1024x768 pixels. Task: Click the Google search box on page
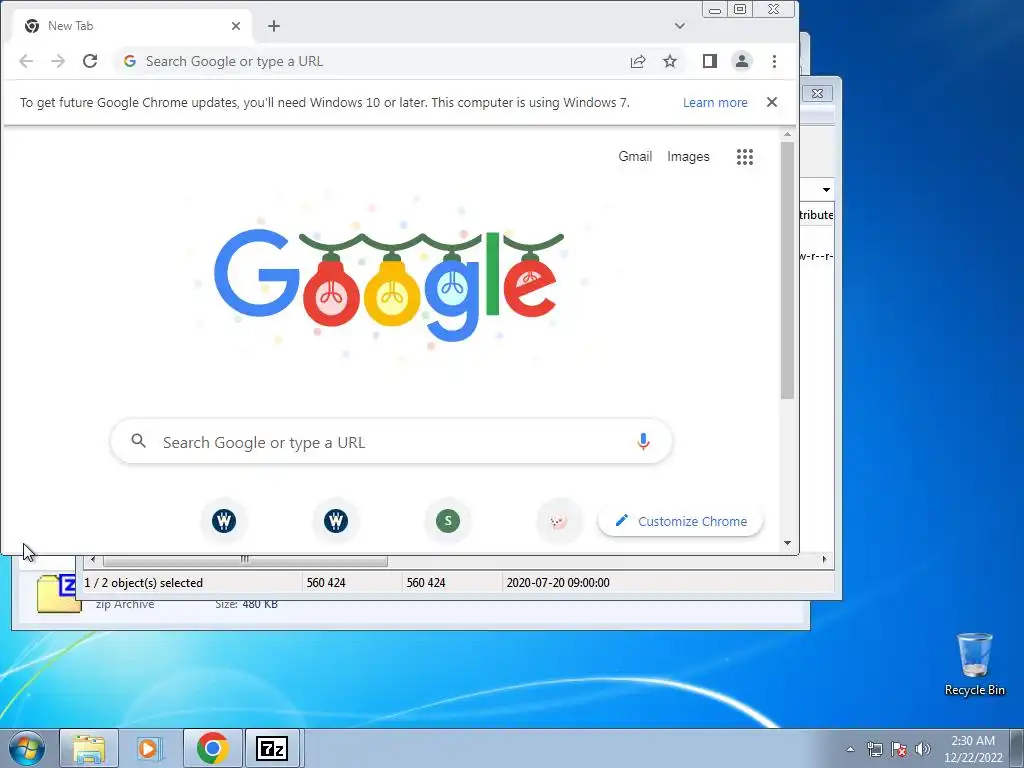pyautogui.click(x=392, y=442)
